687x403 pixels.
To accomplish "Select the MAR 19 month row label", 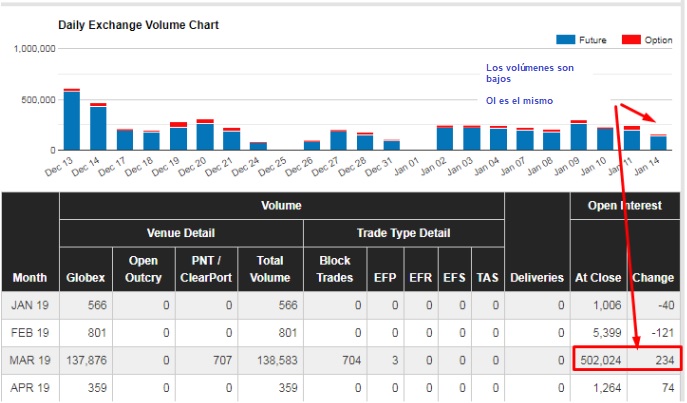I will [30, 361].
